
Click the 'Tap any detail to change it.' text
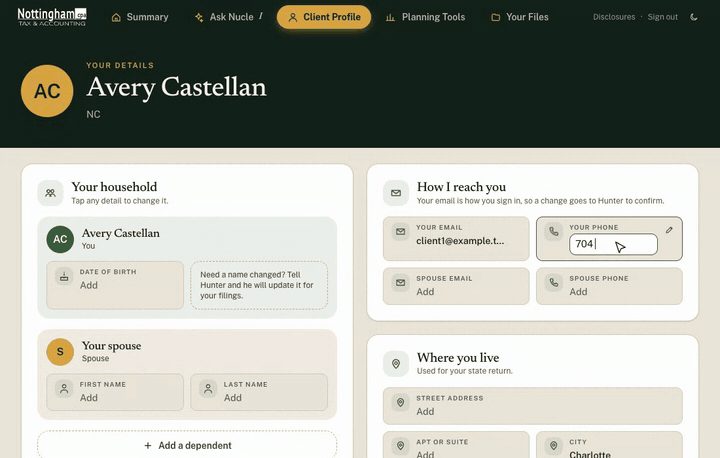pos(120,201)
